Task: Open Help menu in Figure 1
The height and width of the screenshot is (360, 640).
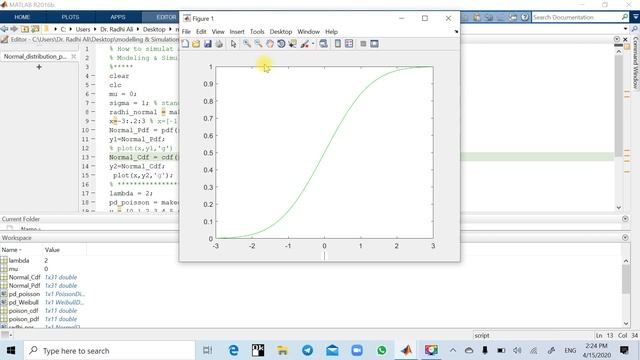Action: 331,31
